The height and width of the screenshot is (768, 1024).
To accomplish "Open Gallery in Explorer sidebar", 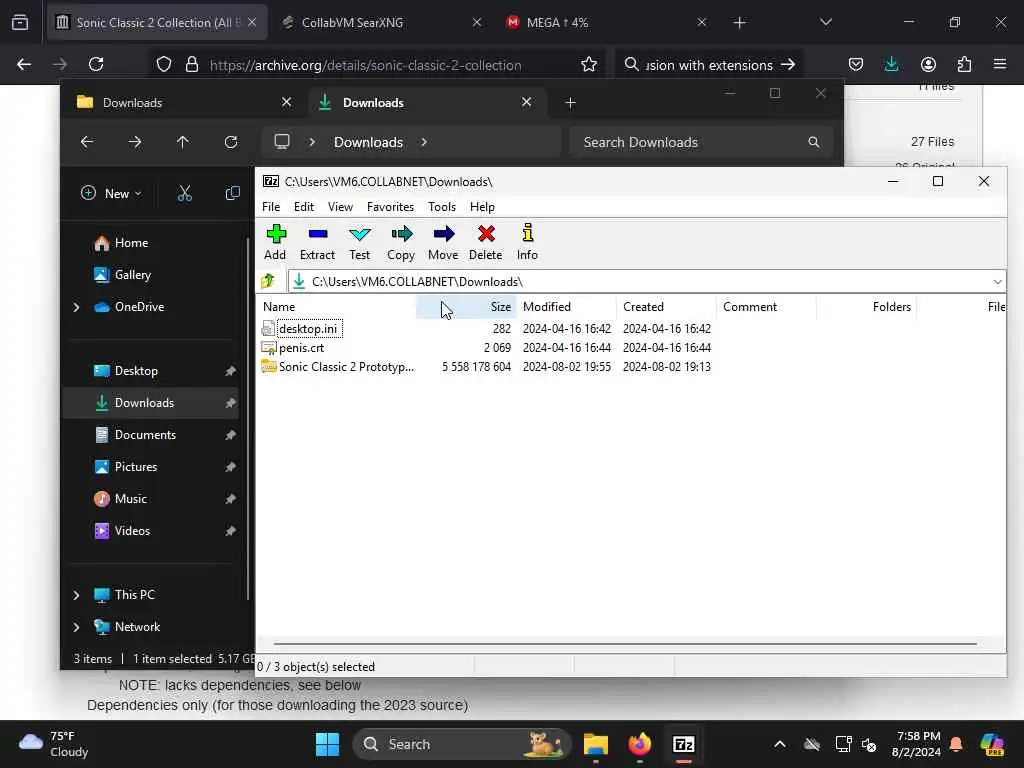I will pos(133,275).
